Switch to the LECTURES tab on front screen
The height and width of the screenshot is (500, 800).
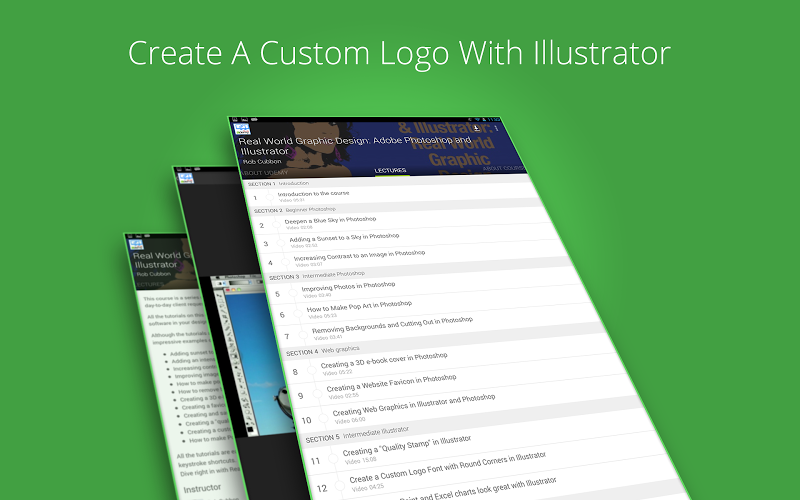coord(391,170)
